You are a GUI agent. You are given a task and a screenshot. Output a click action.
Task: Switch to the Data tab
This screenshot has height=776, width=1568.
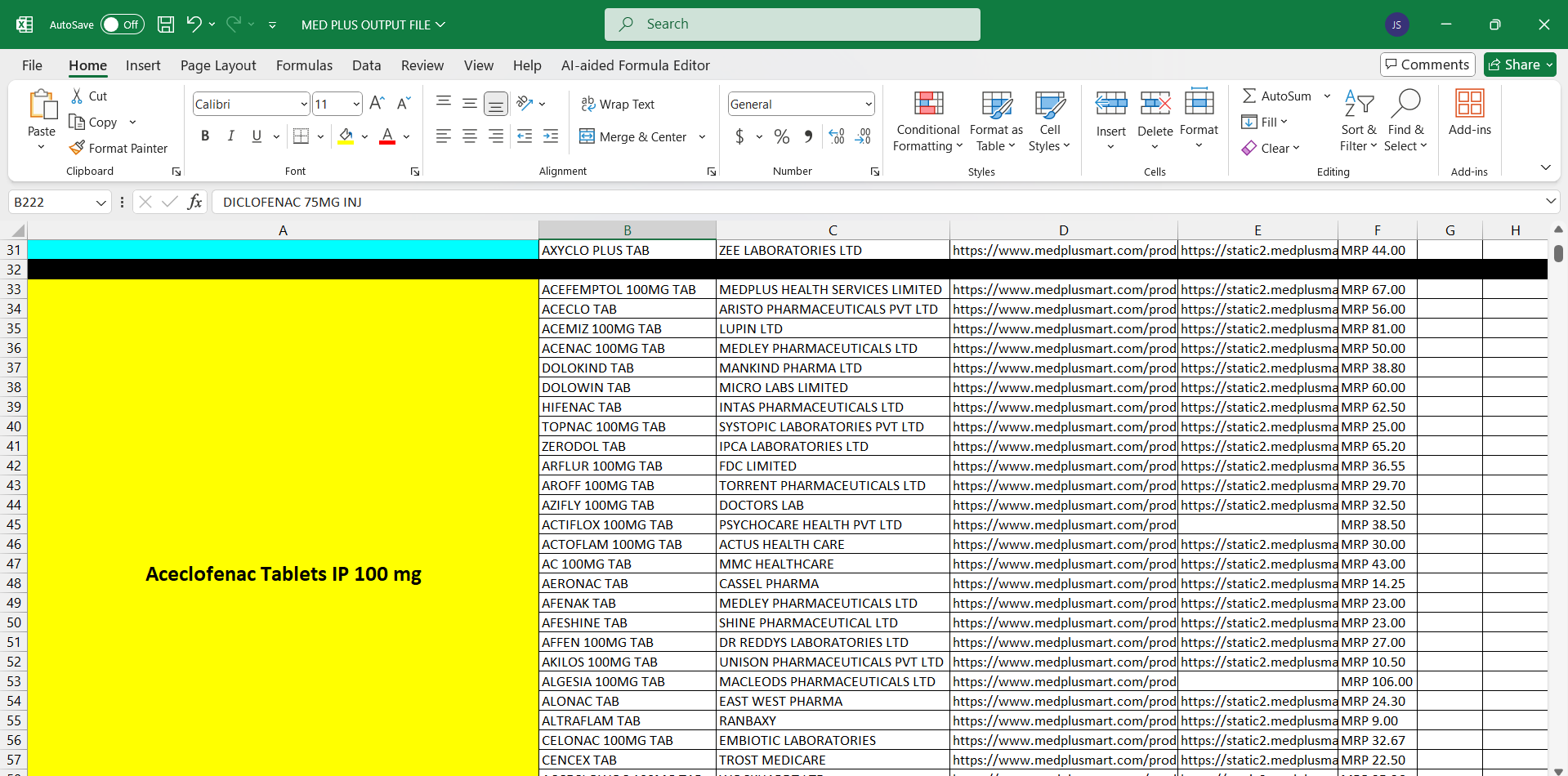pos(366,65)
